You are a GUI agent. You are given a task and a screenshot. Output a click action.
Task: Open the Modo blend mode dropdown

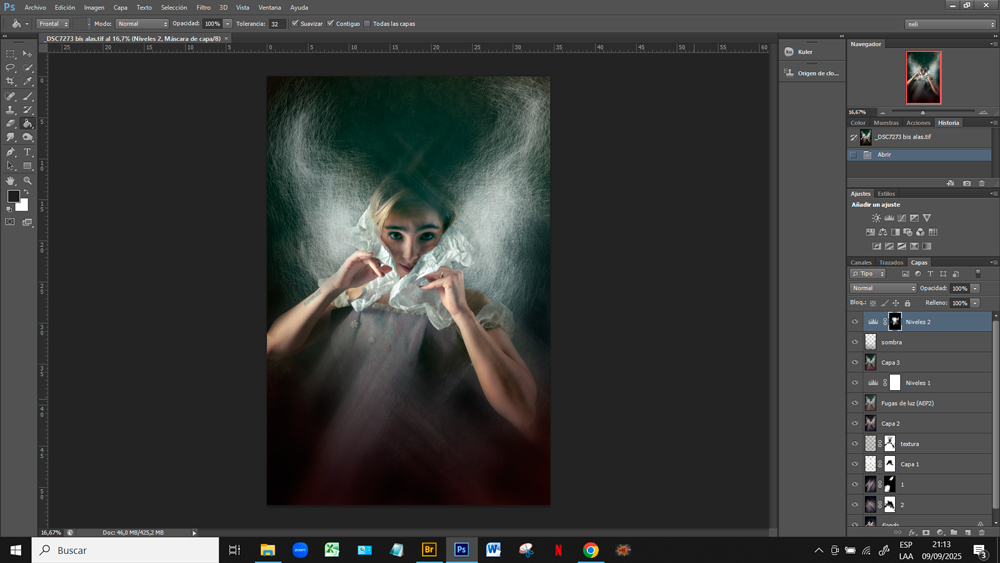pos(142,23)
